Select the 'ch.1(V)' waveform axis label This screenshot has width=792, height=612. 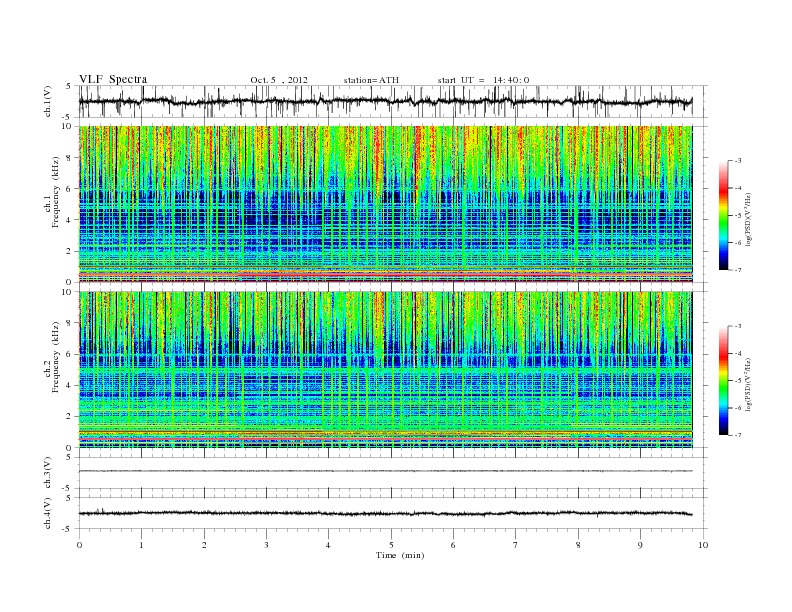coord(48,101)
